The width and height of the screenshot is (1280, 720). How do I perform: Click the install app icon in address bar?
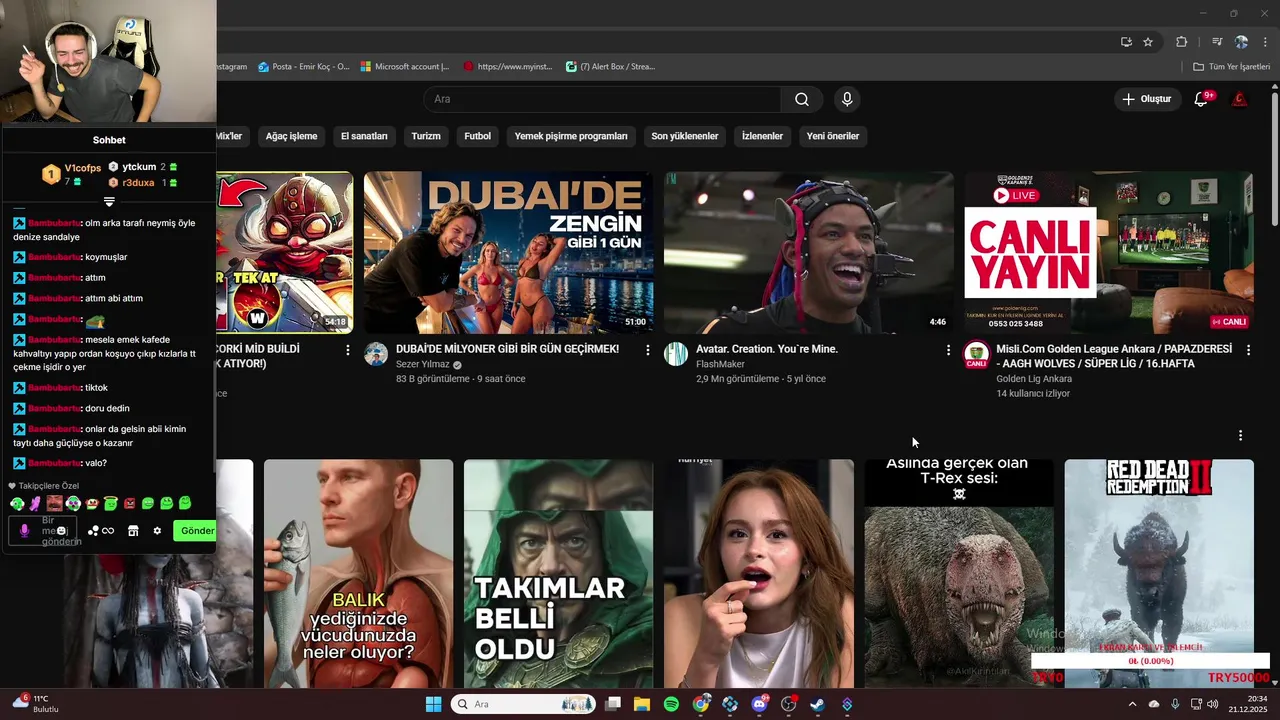pos(1126,42)
